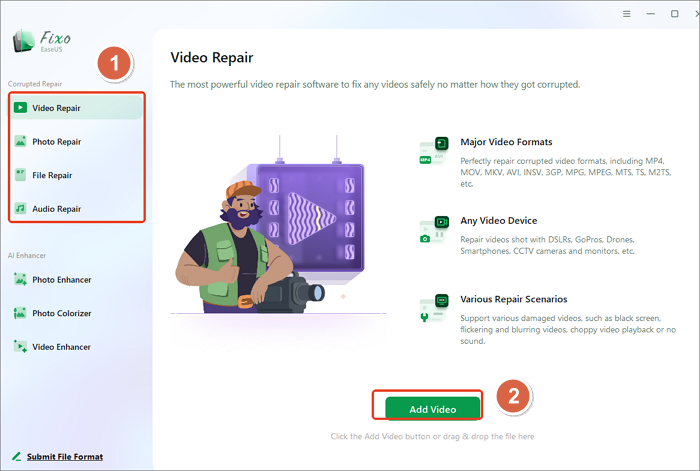The width and height of the screenshot is (700, 471).
Task: Click the "Major Video Formats" heading
Action: 506,142
